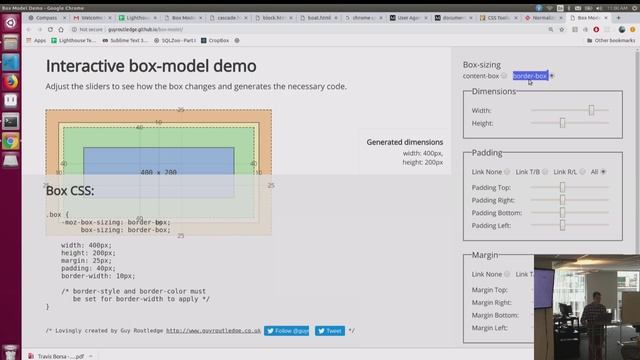Bookmark this page with the star icon

[x=562, y=29]
